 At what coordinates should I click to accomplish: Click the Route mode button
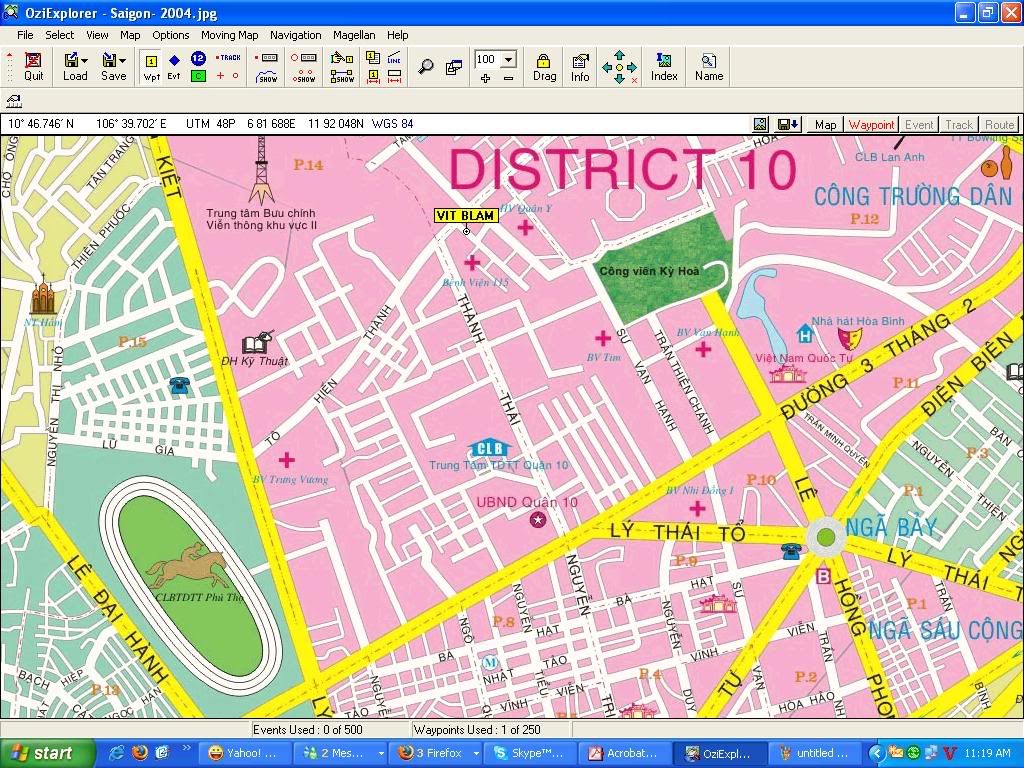point(999,125)
